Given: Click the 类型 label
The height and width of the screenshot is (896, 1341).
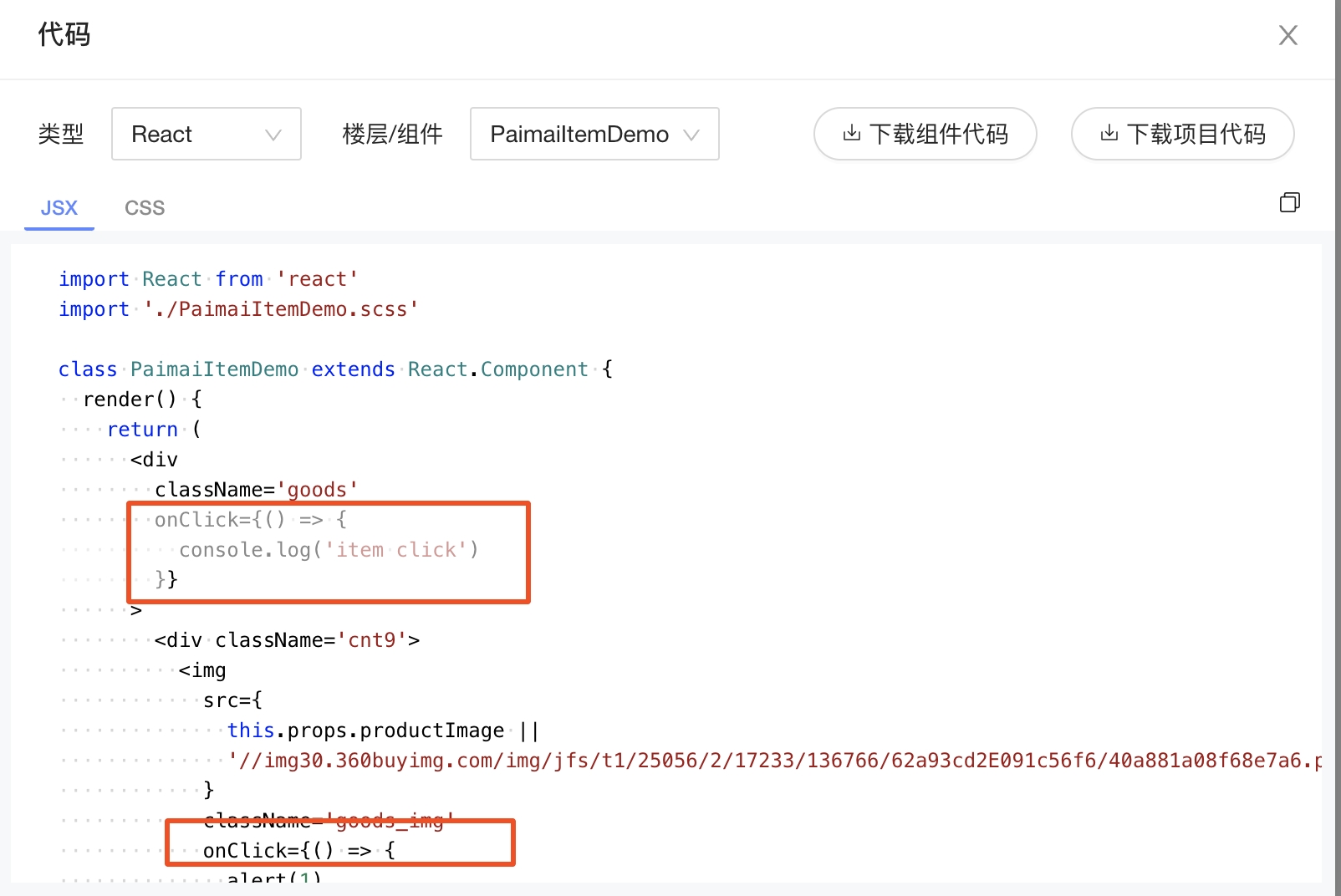Looking at the screenshot, I should click(x=61, y=134).
